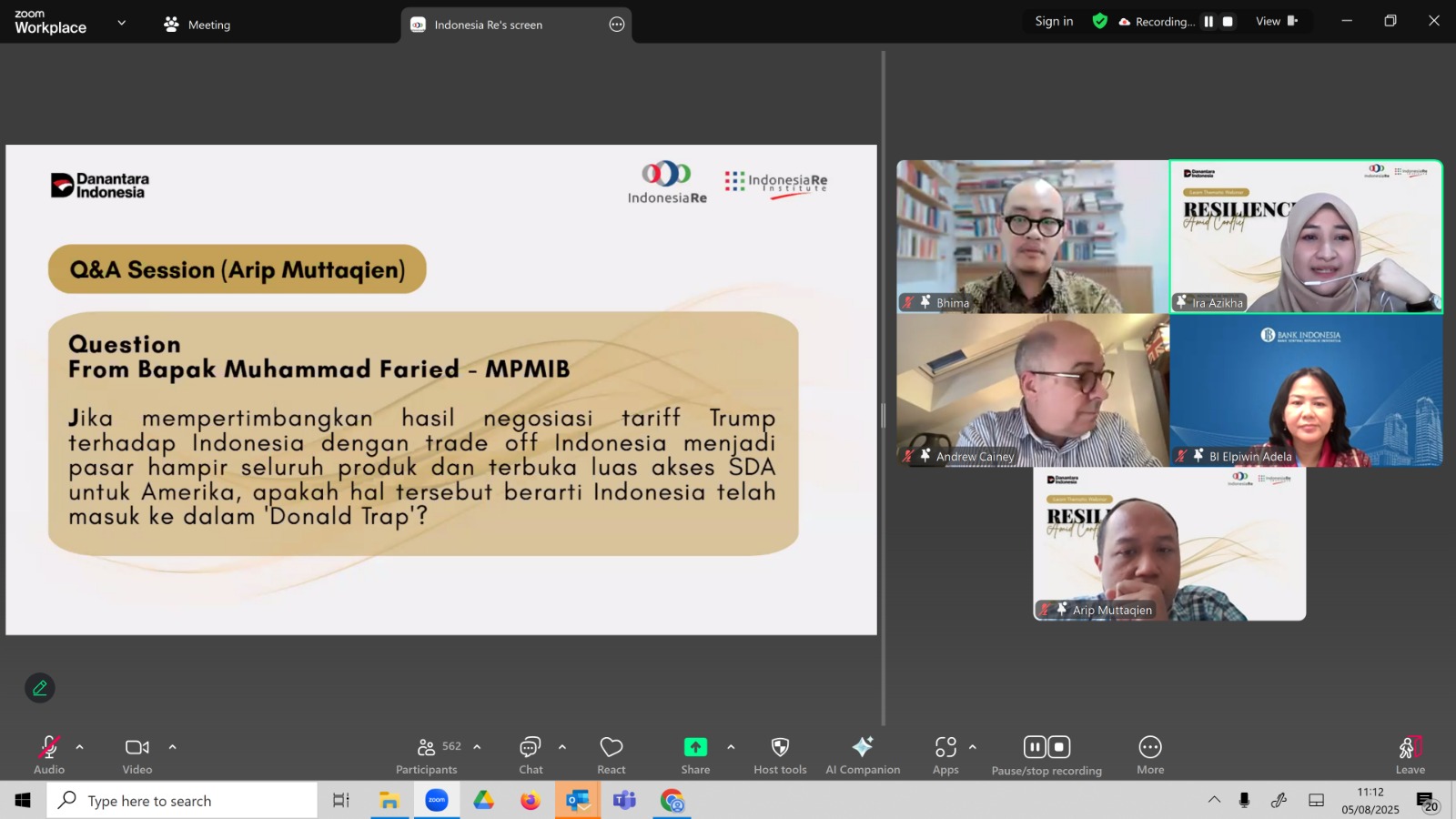Open Host tools shield icon
This screenshot has width=1456, height=819.
click(x=780, y=747)
